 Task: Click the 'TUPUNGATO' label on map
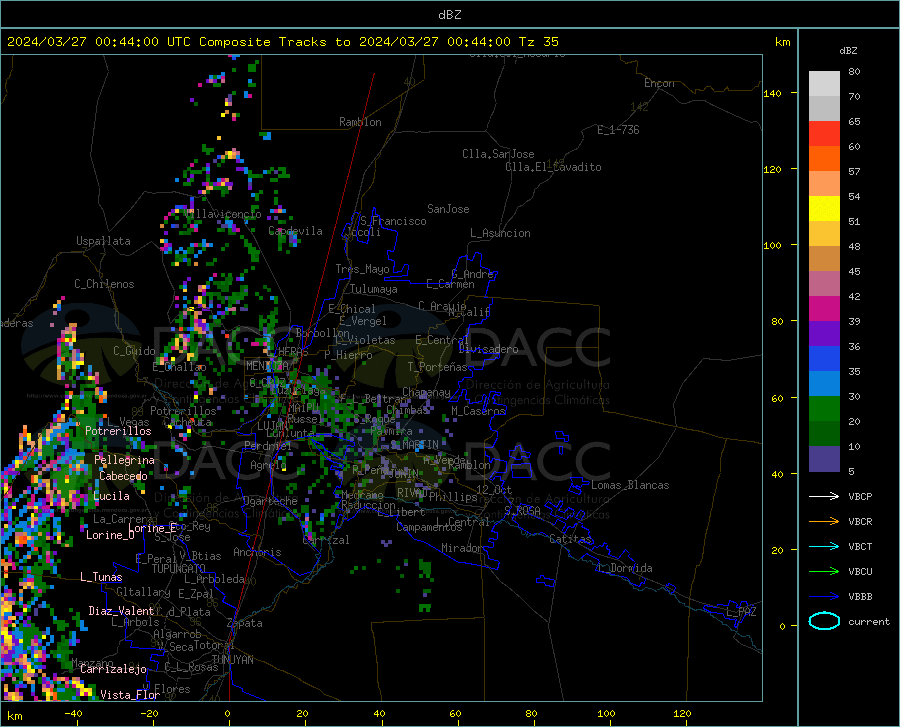point(179,569)
